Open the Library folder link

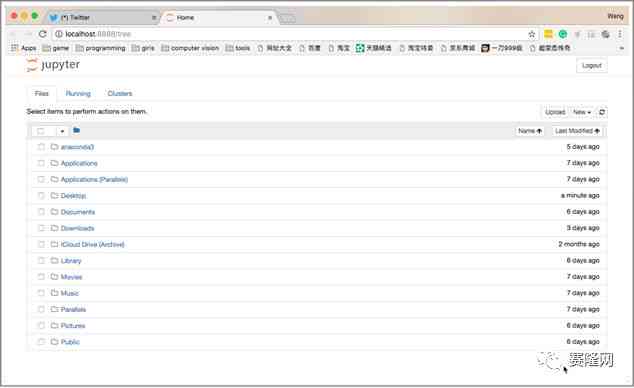tap(71, 261)
